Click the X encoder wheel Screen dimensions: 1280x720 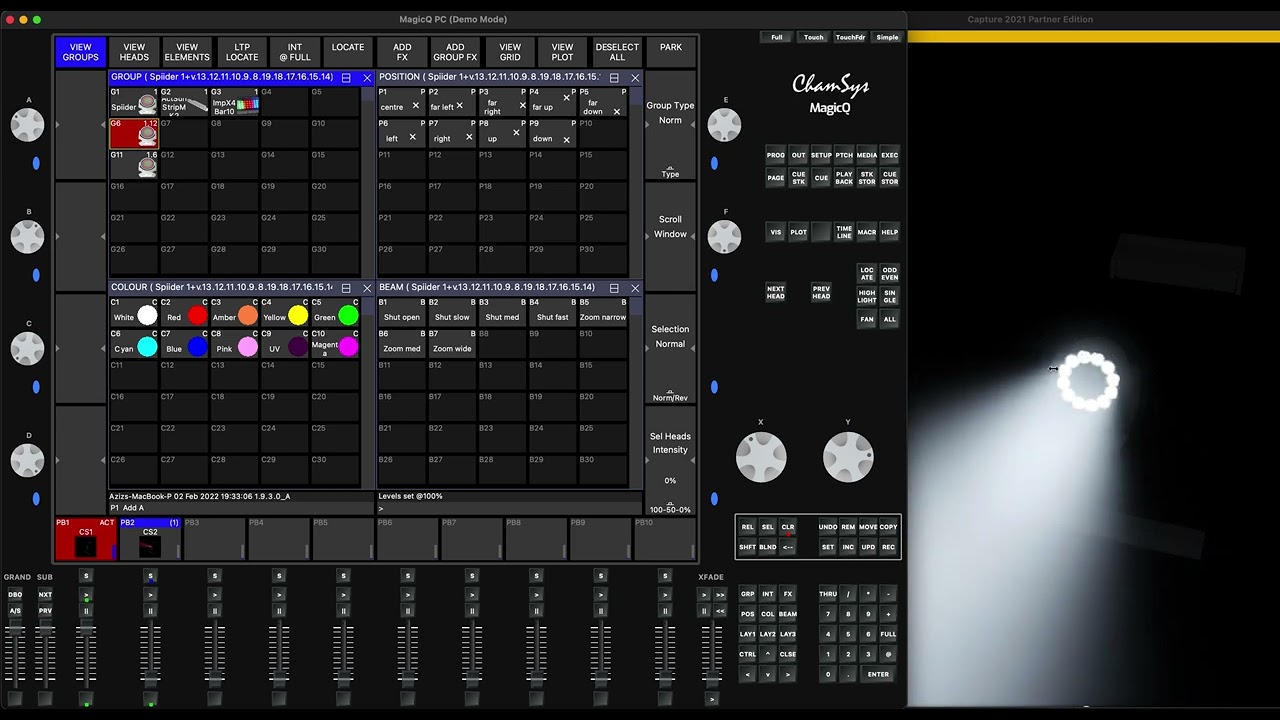point(761,457)
